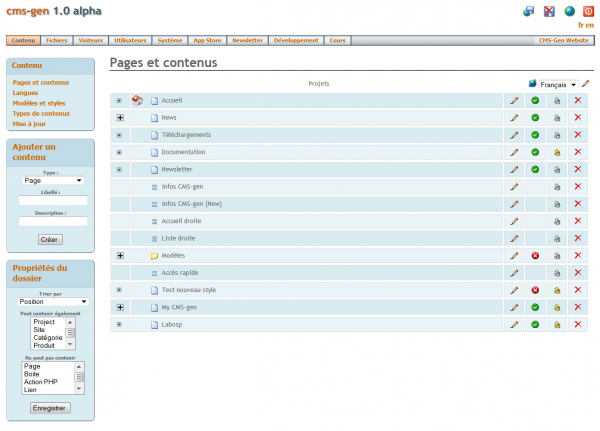The height and width of the screenshot is (431, 600).
Task: Click the tree marker beside Labosp
Action: (119, 325)
